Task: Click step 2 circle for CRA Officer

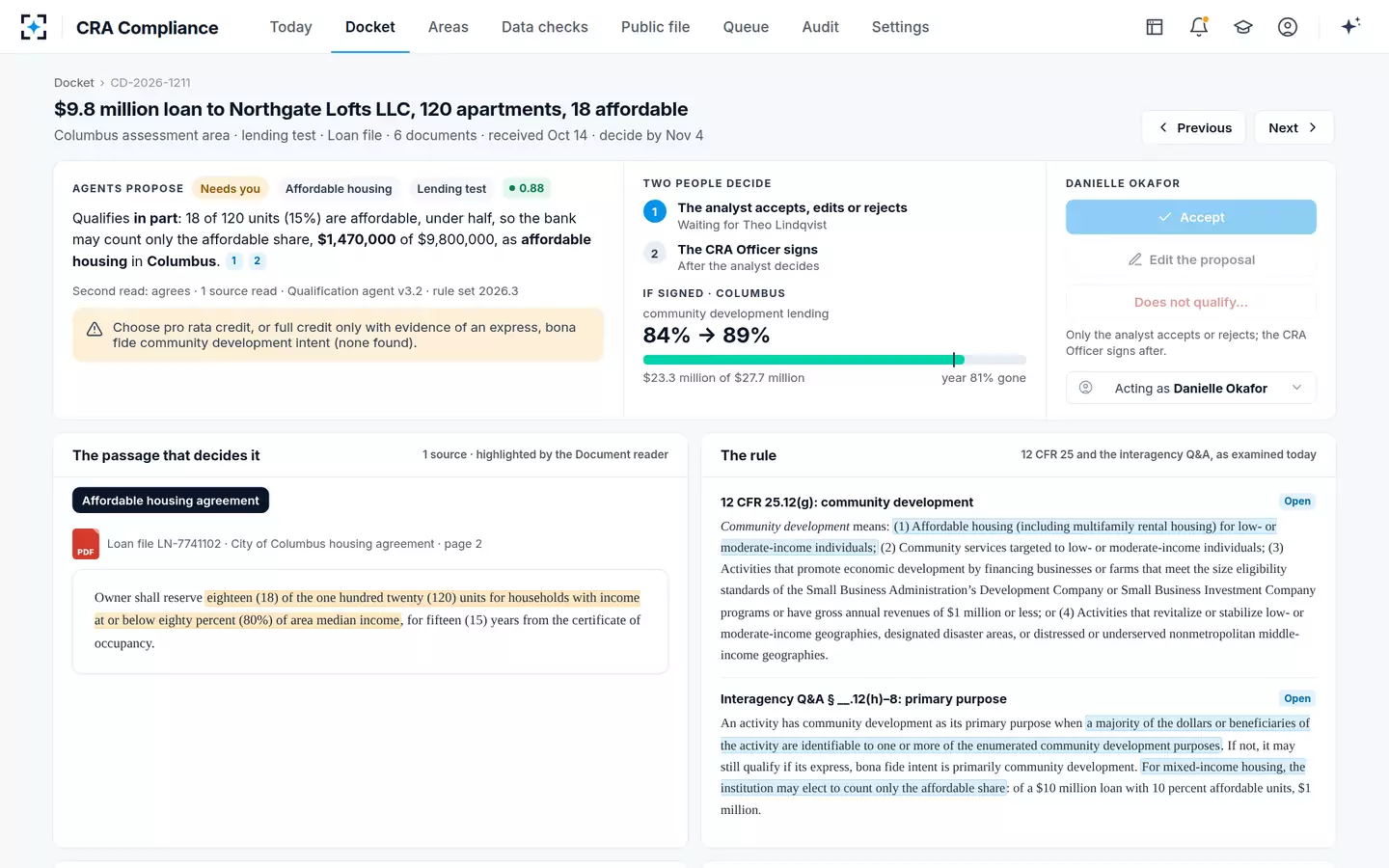Action: coord(654,254)
